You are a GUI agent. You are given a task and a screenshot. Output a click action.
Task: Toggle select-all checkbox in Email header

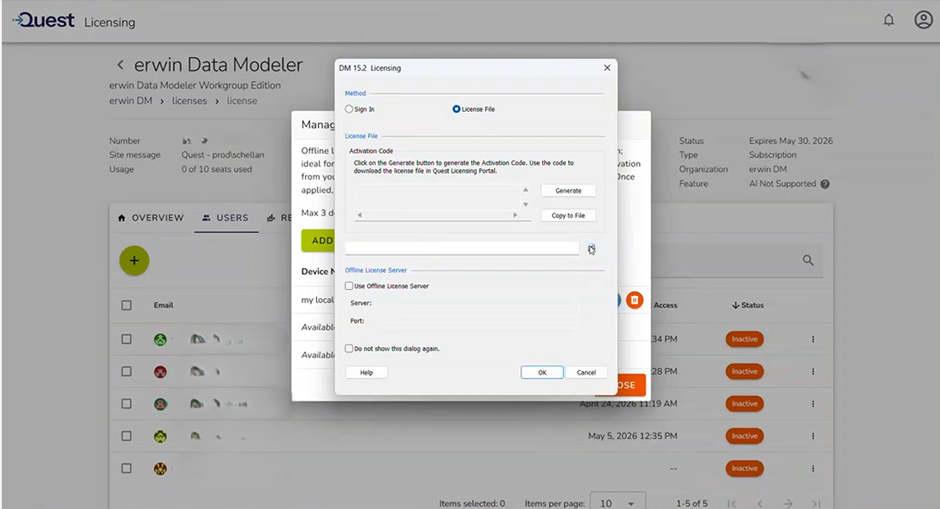click(x=126, y=305)
